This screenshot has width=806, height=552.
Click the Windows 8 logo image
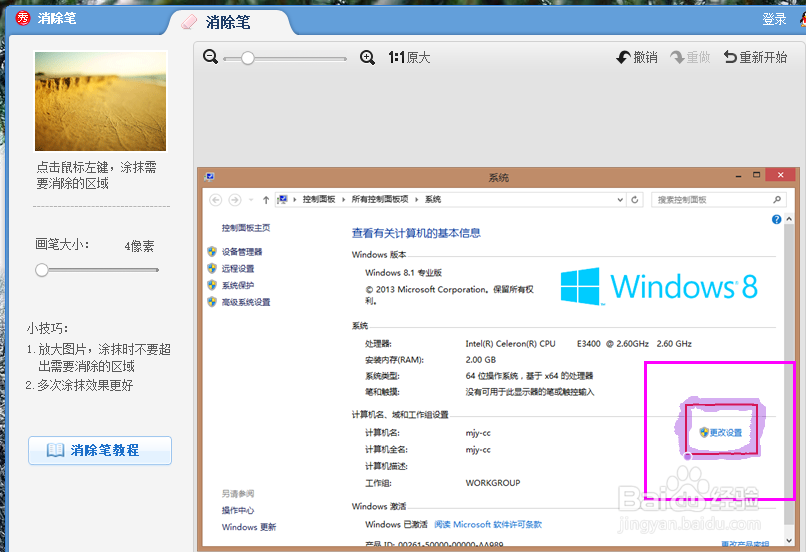tap(659, 286)
